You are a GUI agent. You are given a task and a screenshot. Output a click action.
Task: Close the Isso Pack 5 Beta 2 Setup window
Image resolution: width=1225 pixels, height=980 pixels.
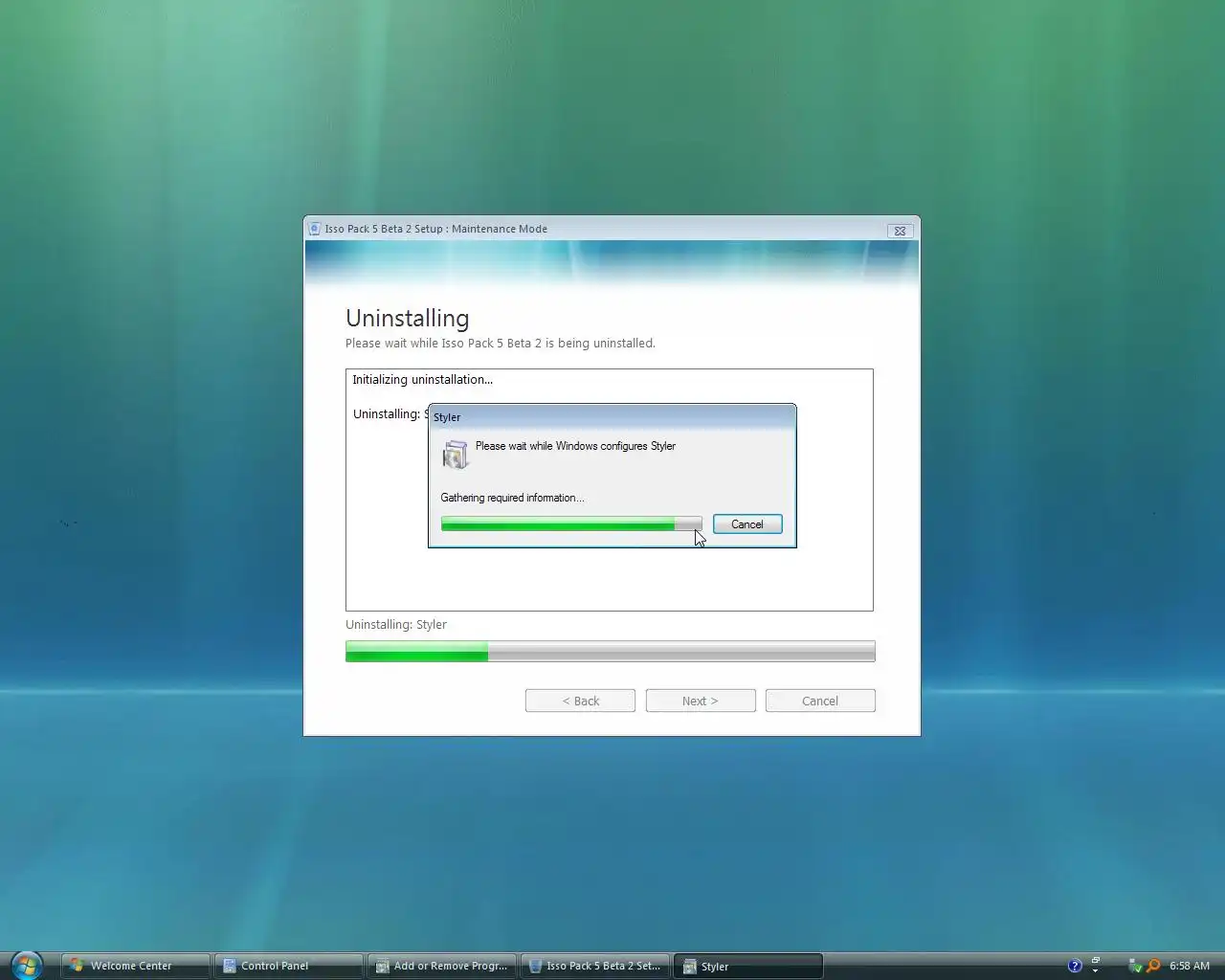[900, 231]
